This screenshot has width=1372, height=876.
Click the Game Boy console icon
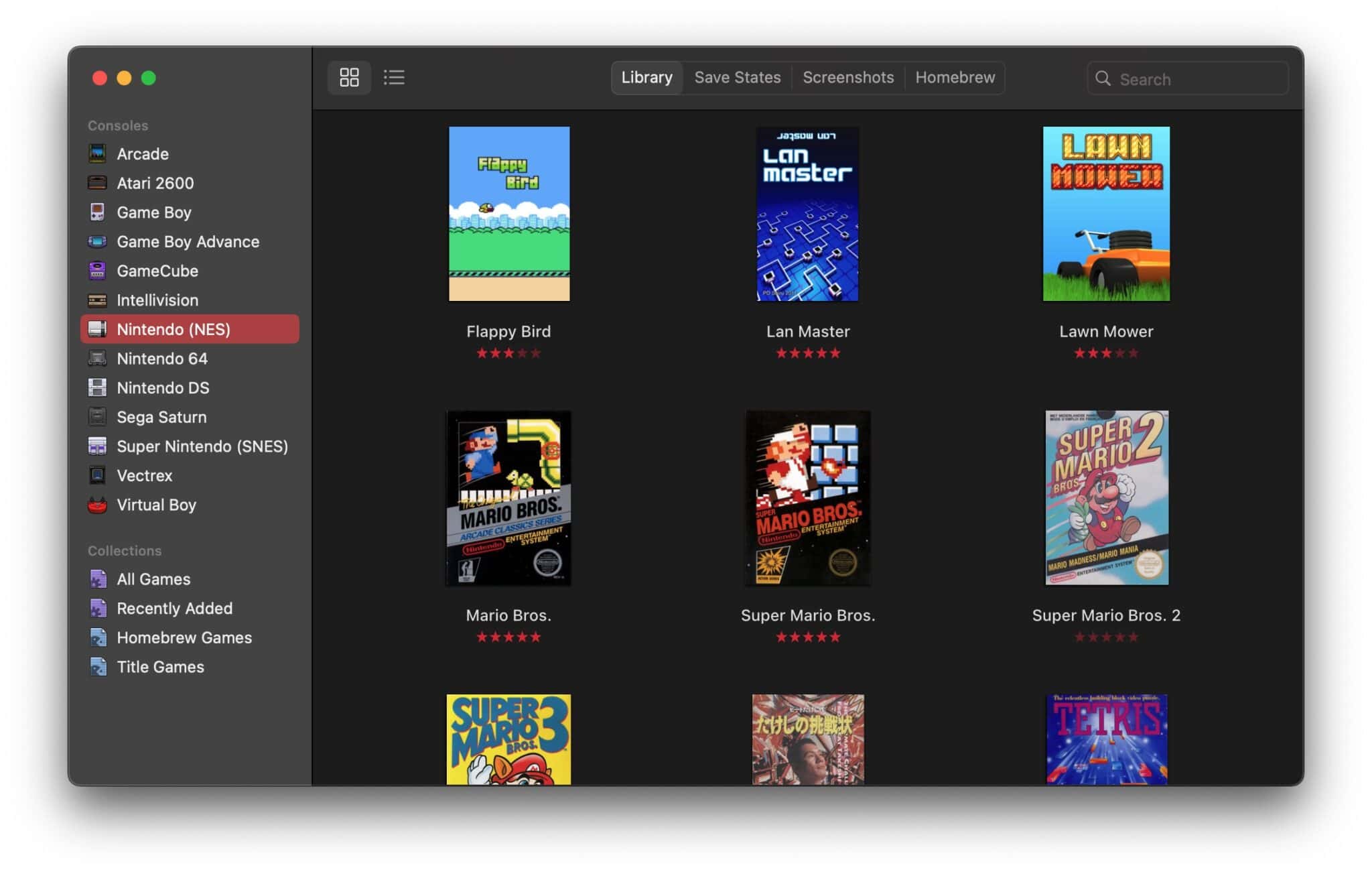tap(98, 212)
